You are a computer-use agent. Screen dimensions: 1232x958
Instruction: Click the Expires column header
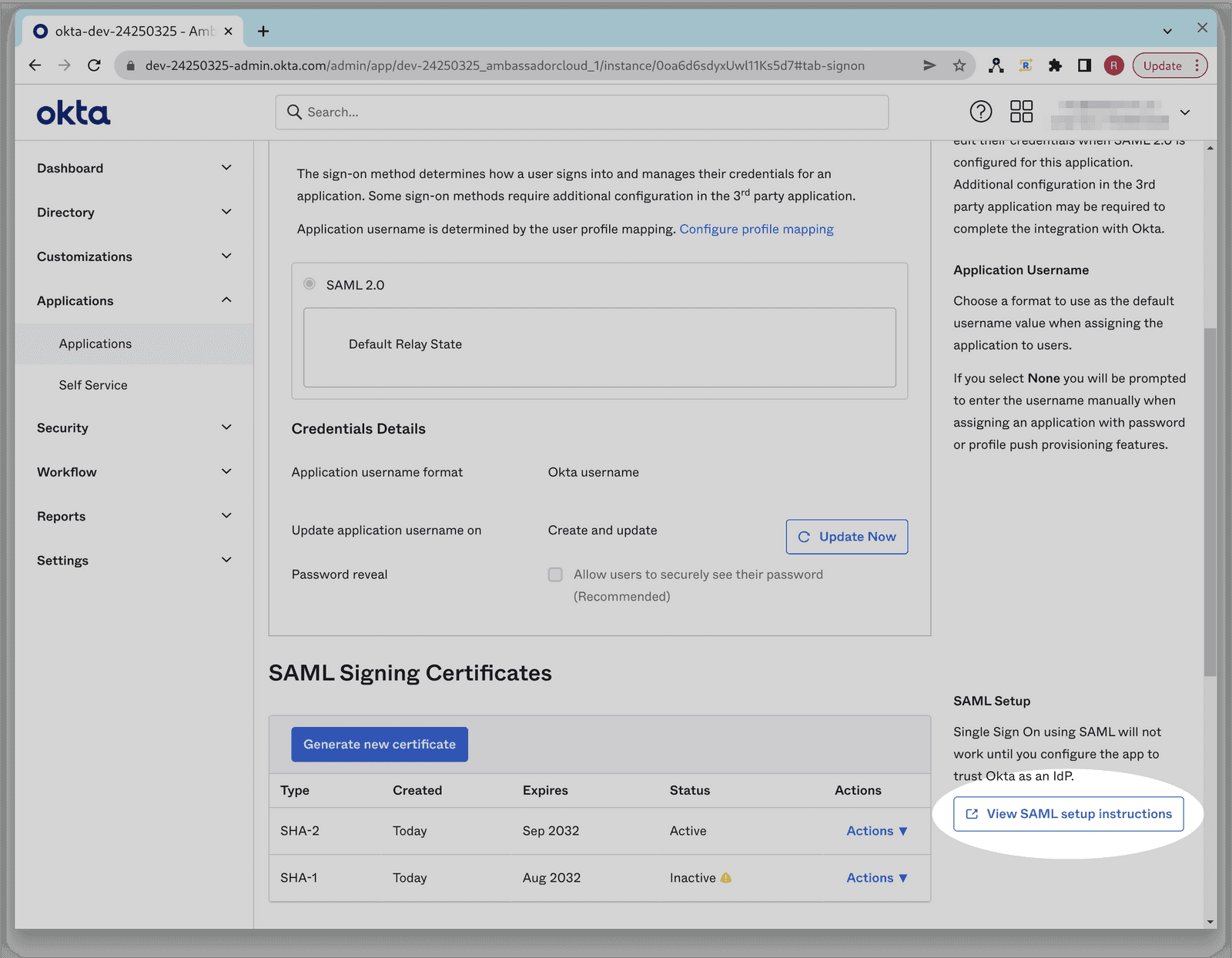pyautogui.click(x=545, y=790)
